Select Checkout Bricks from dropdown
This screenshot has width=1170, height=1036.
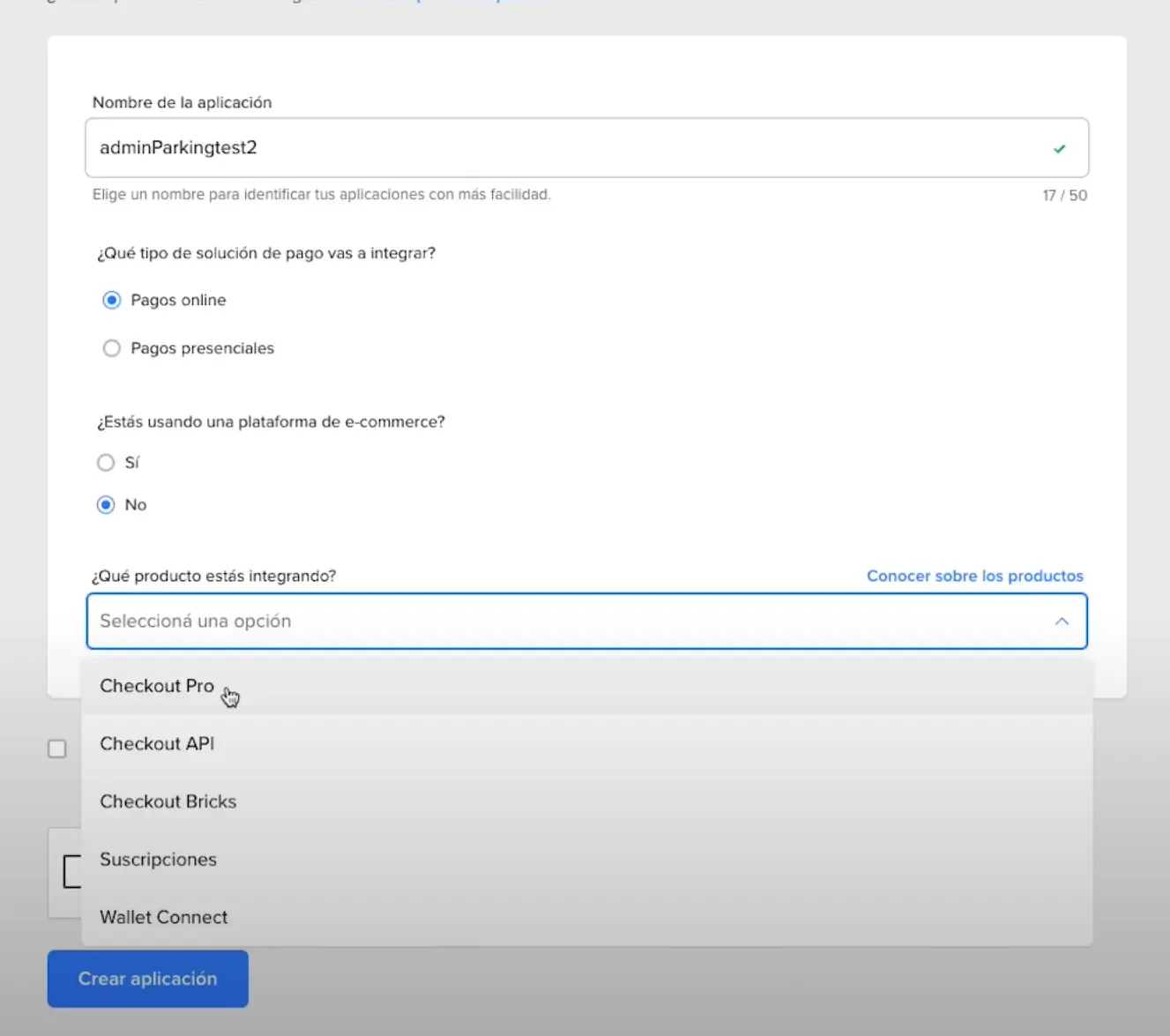pyautogui.click(x=168, y=801)
